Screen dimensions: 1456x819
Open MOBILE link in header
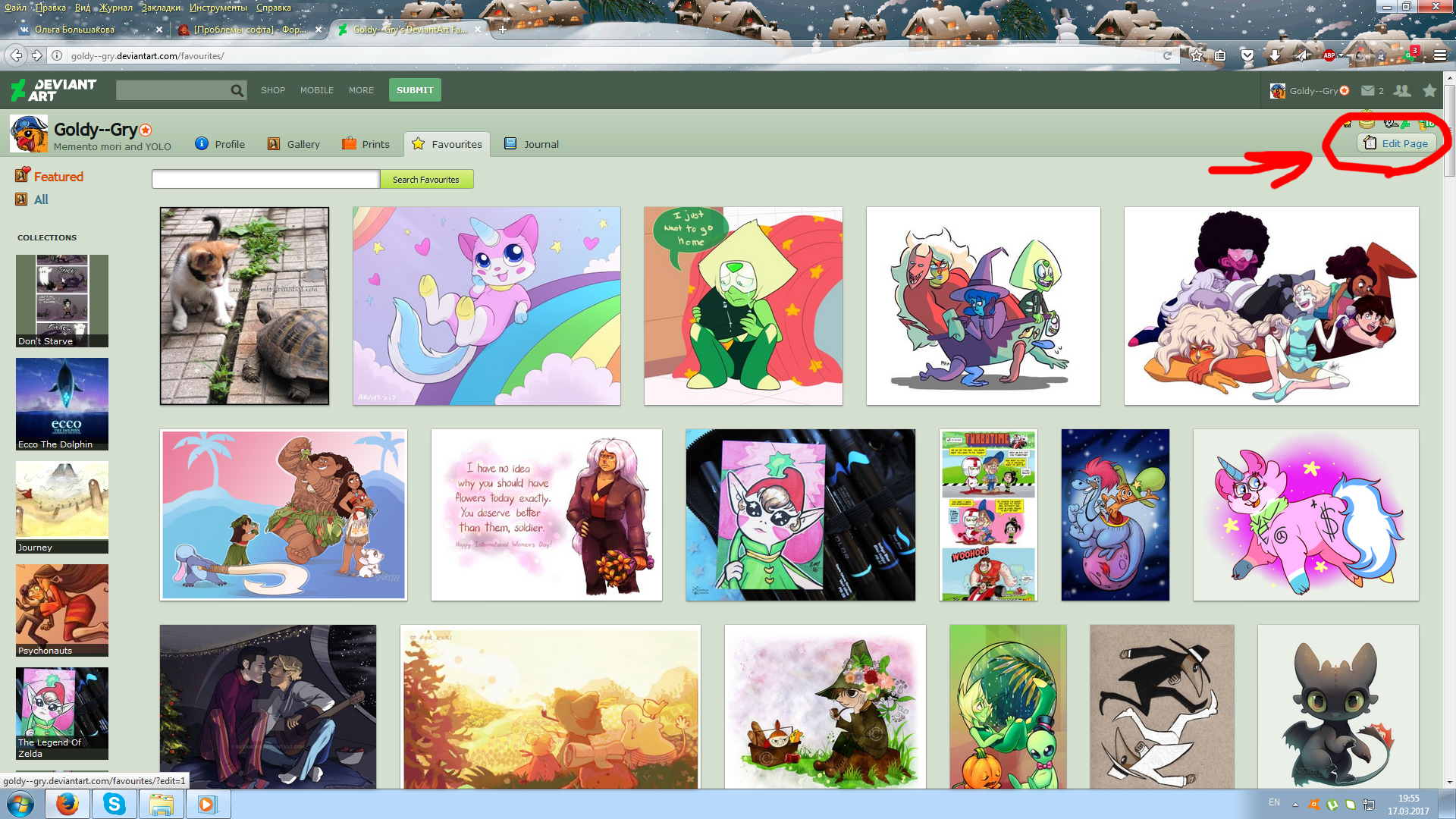(x=317, y=90)
